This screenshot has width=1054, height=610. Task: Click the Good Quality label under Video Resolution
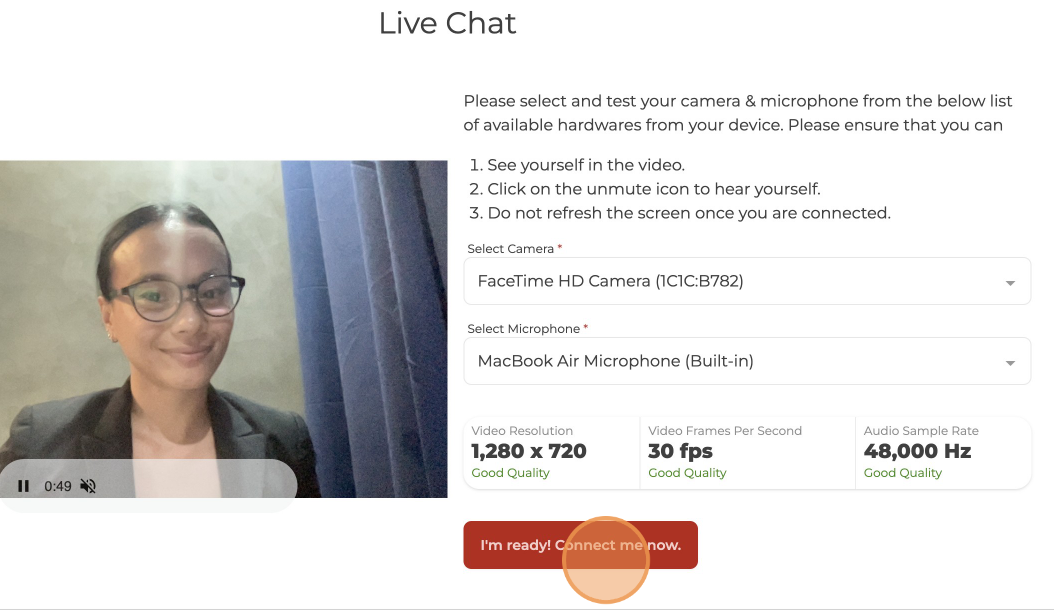pyautogui.click(x=510, y=473)
